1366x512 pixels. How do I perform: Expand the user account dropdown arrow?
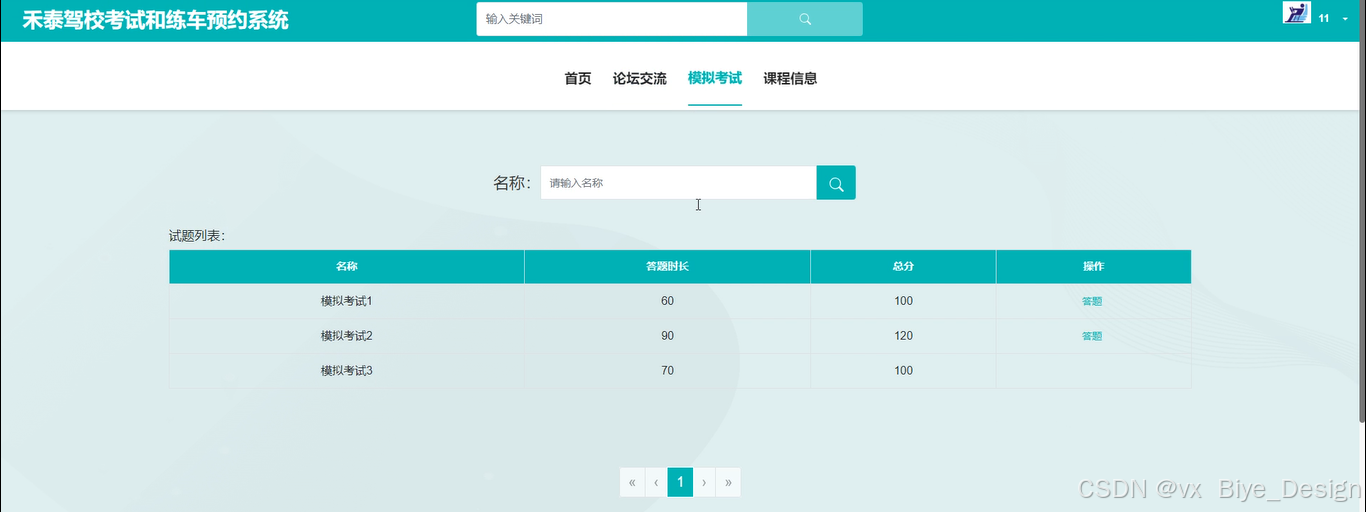(x=1345, y=19)
